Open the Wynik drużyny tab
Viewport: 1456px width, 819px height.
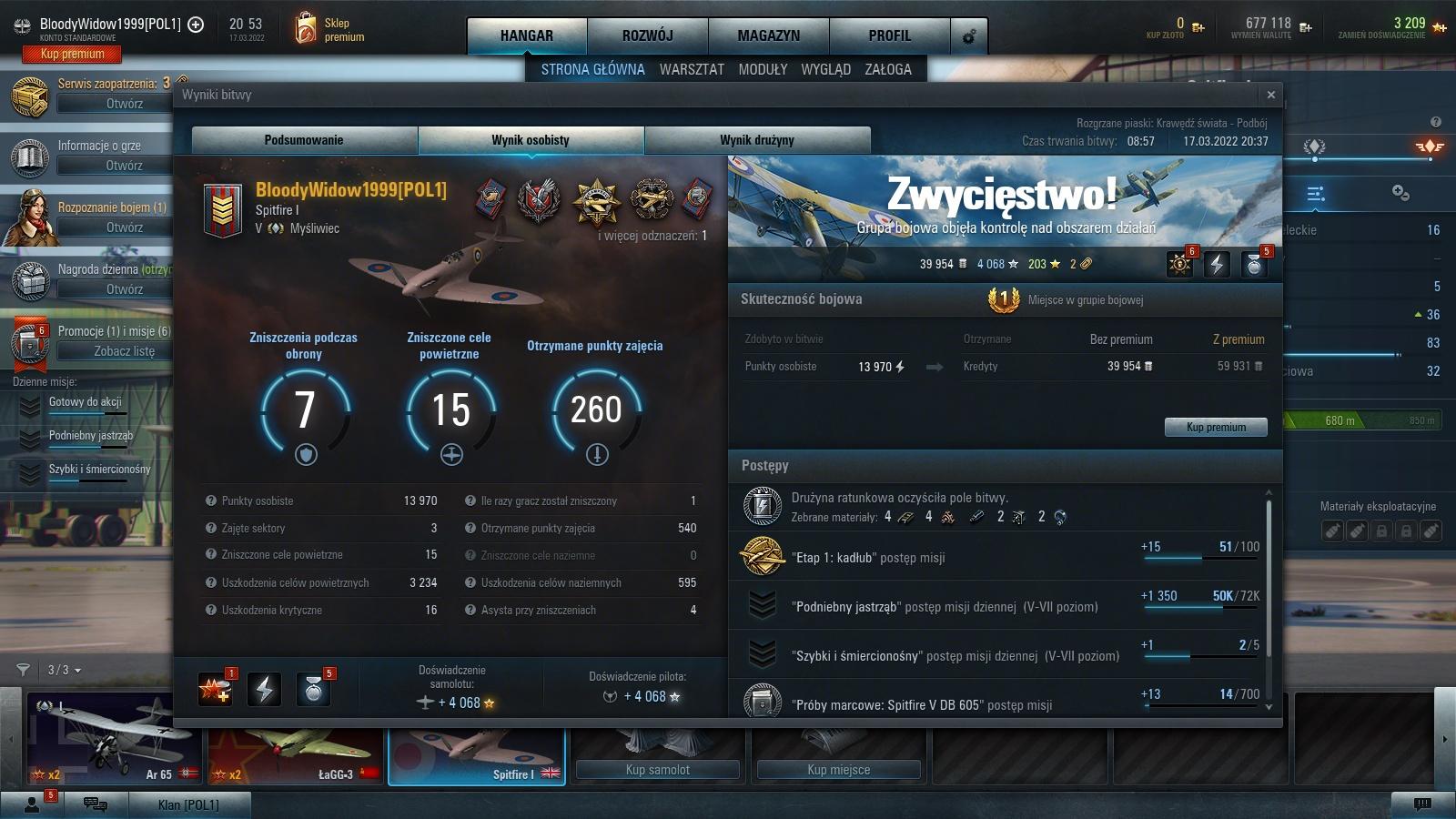(x=756, y=140)
